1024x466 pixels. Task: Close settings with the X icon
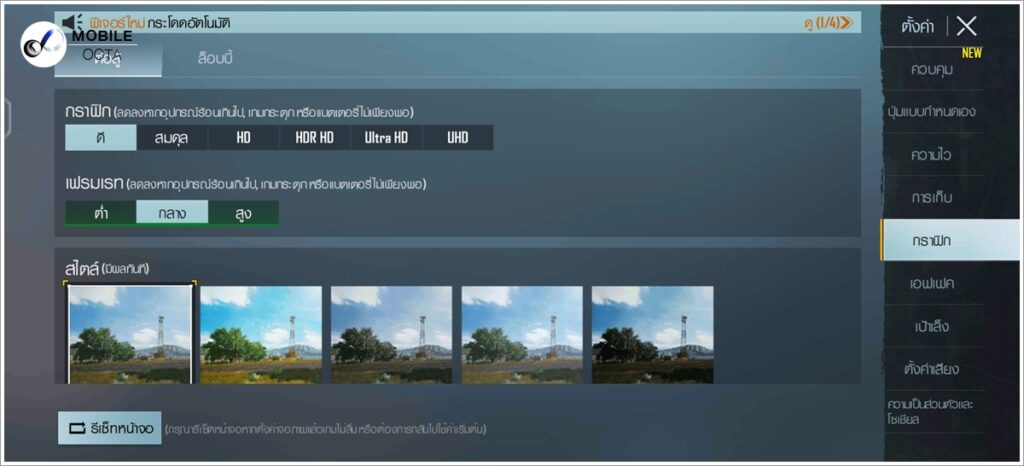[x=966, y=27]
